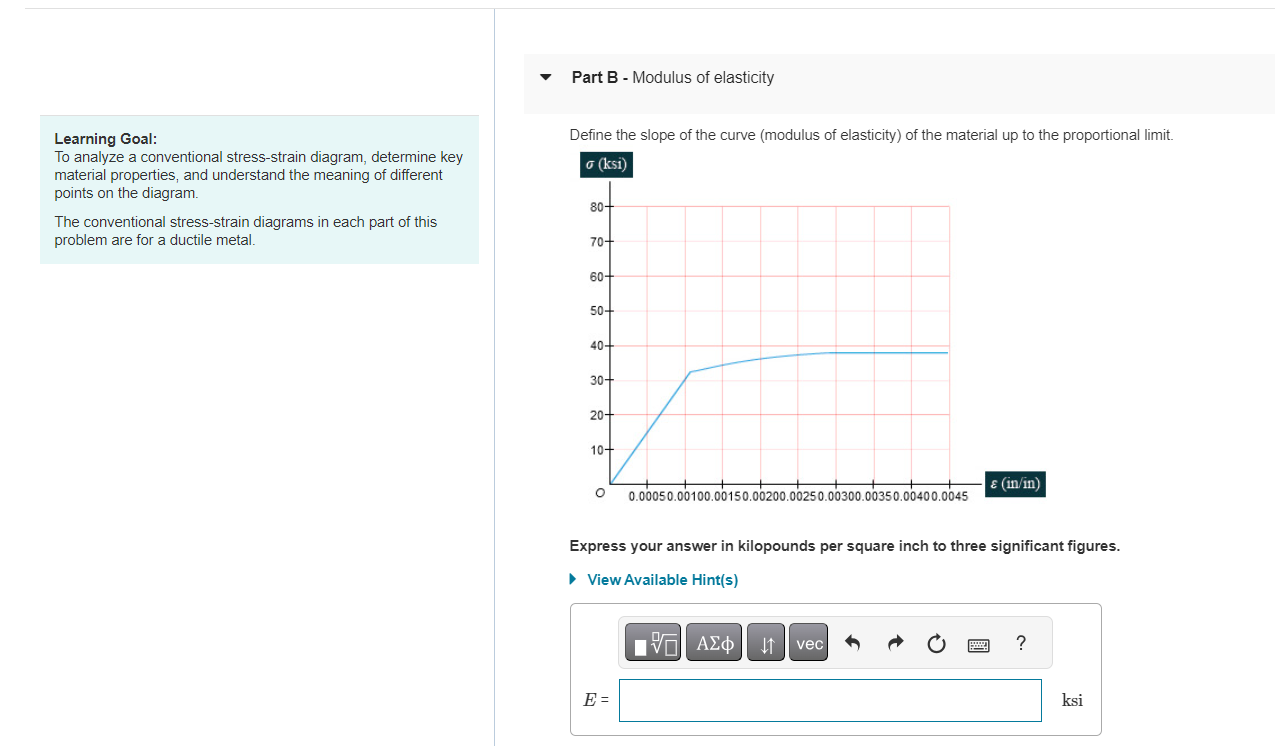Open the Greek symbols ΑΣφ menu
This screenshot has width=1275, height=746.
[x=713, y=642]
